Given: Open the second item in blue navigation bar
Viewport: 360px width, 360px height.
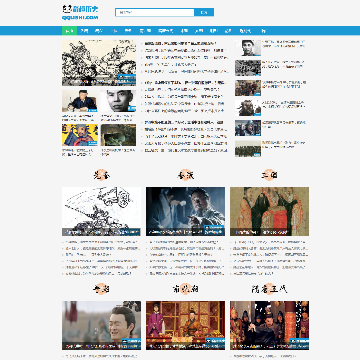Looking at the screenshot, I should (84, 31).
